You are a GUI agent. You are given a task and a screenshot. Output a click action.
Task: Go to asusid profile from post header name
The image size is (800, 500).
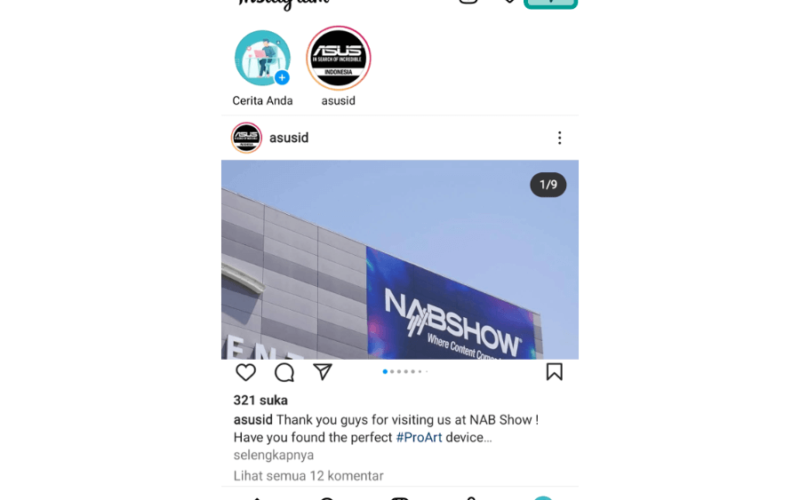tap(289, 138)
